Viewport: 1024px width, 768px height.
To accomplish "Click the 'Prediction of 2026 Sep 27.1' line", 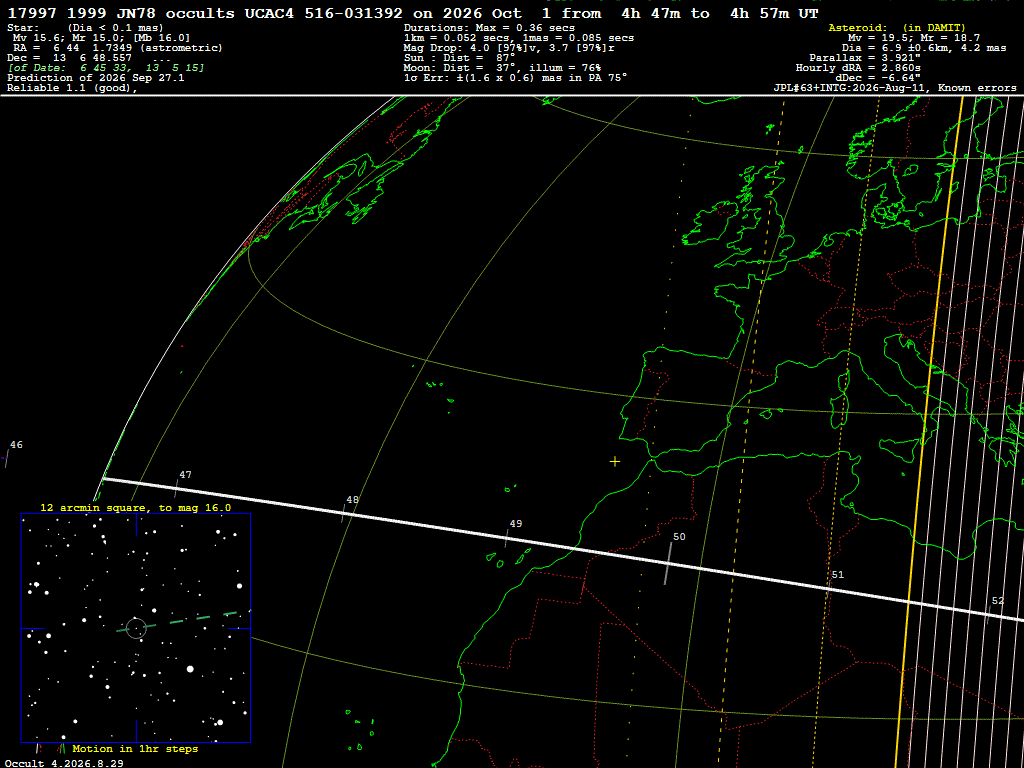I will pyautogui.click(x=95, y=78).
